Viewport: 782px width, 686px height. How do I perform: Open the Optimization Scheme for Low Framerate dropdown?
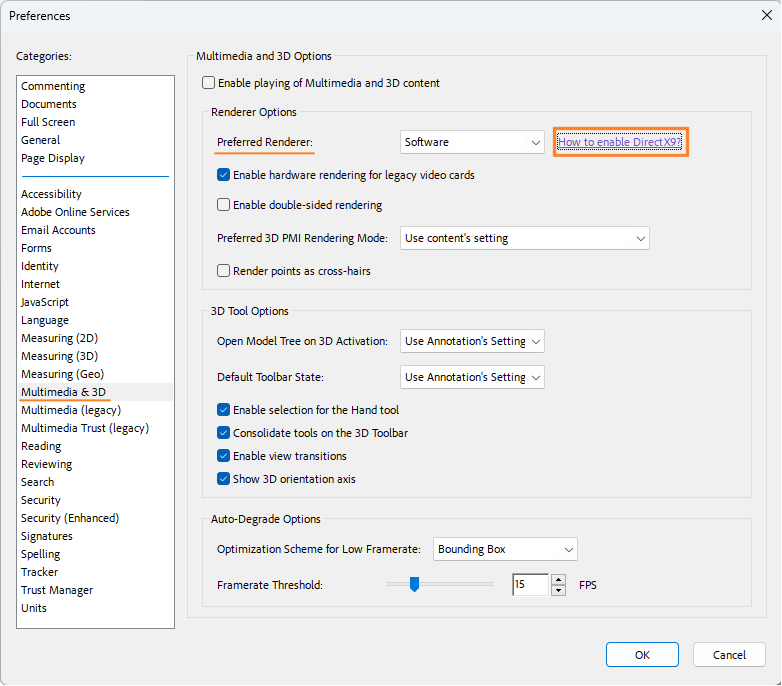coord(506,549)
